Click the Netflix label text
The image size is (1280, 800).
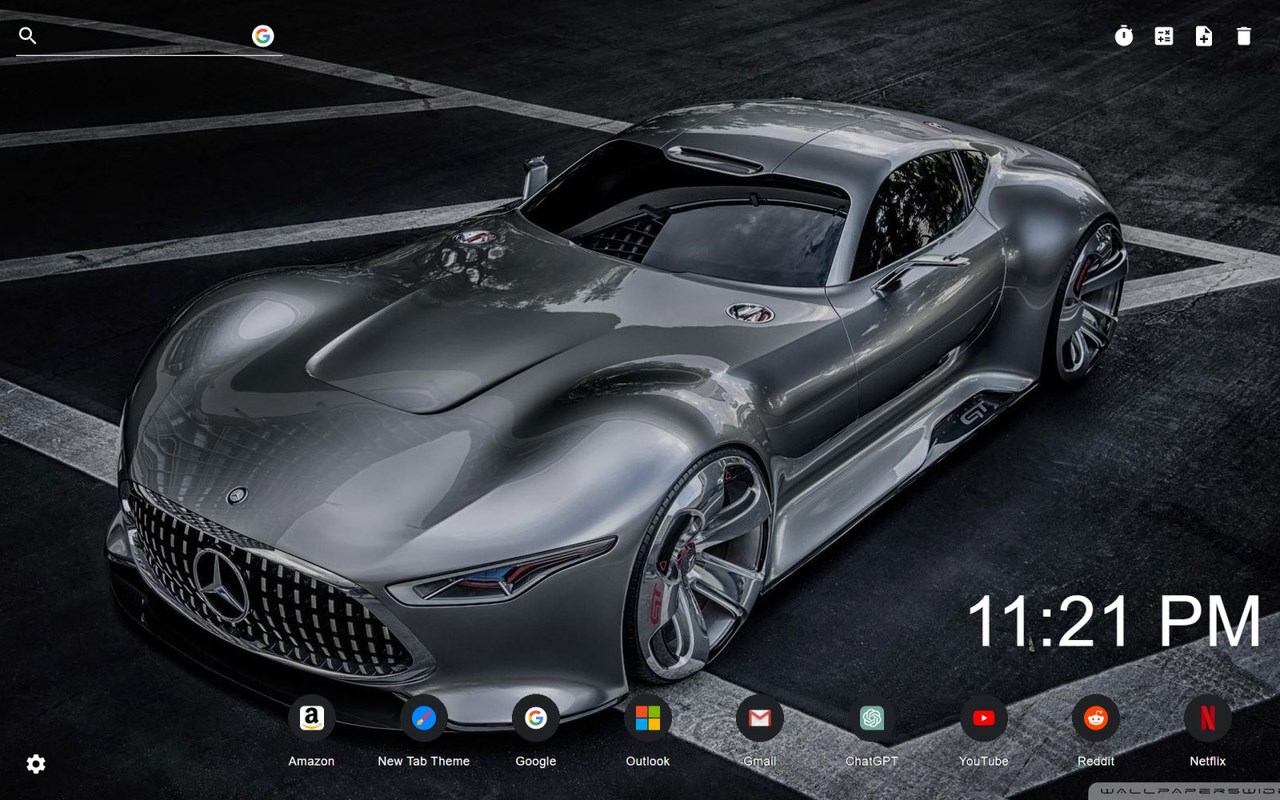[x=1208, y=761]
